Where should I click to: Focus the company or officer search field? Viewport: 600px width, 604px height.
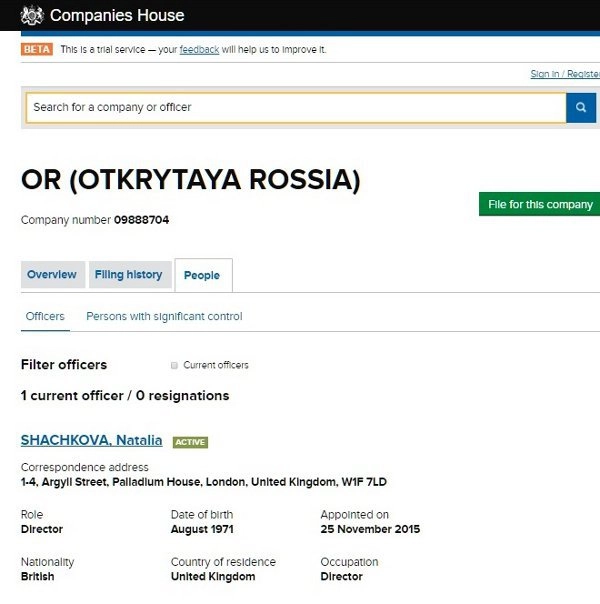295,108
